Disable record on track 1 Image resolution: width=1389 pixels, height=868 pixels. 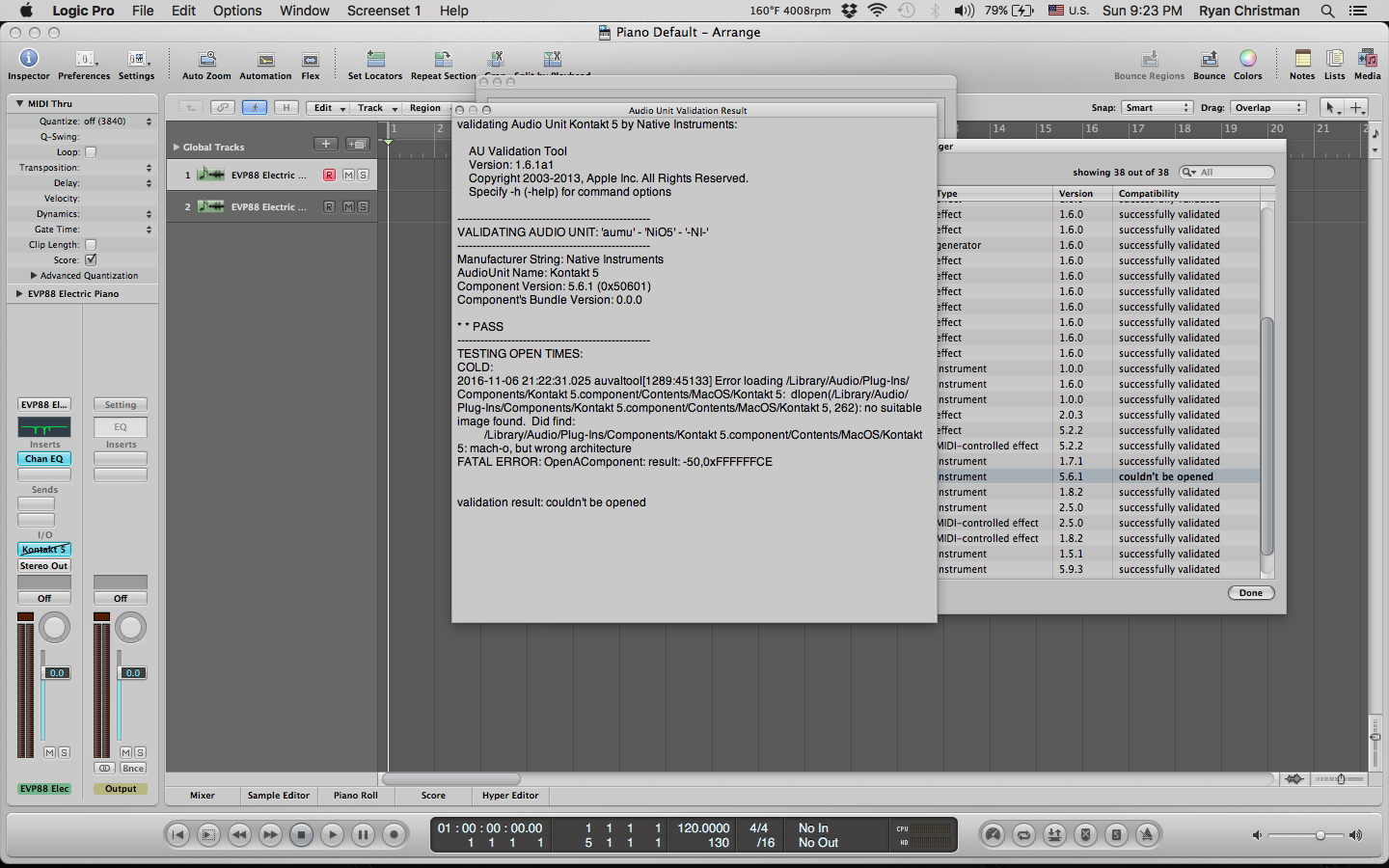coord(329,176)
